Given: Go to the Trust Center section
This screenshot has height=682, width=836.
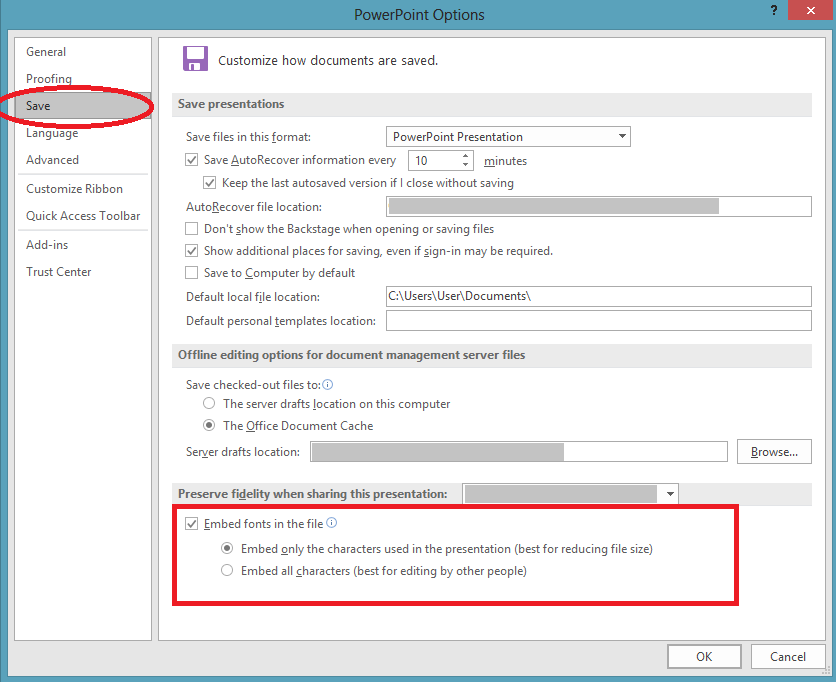Looking at the screenshot, I should 58,272.
